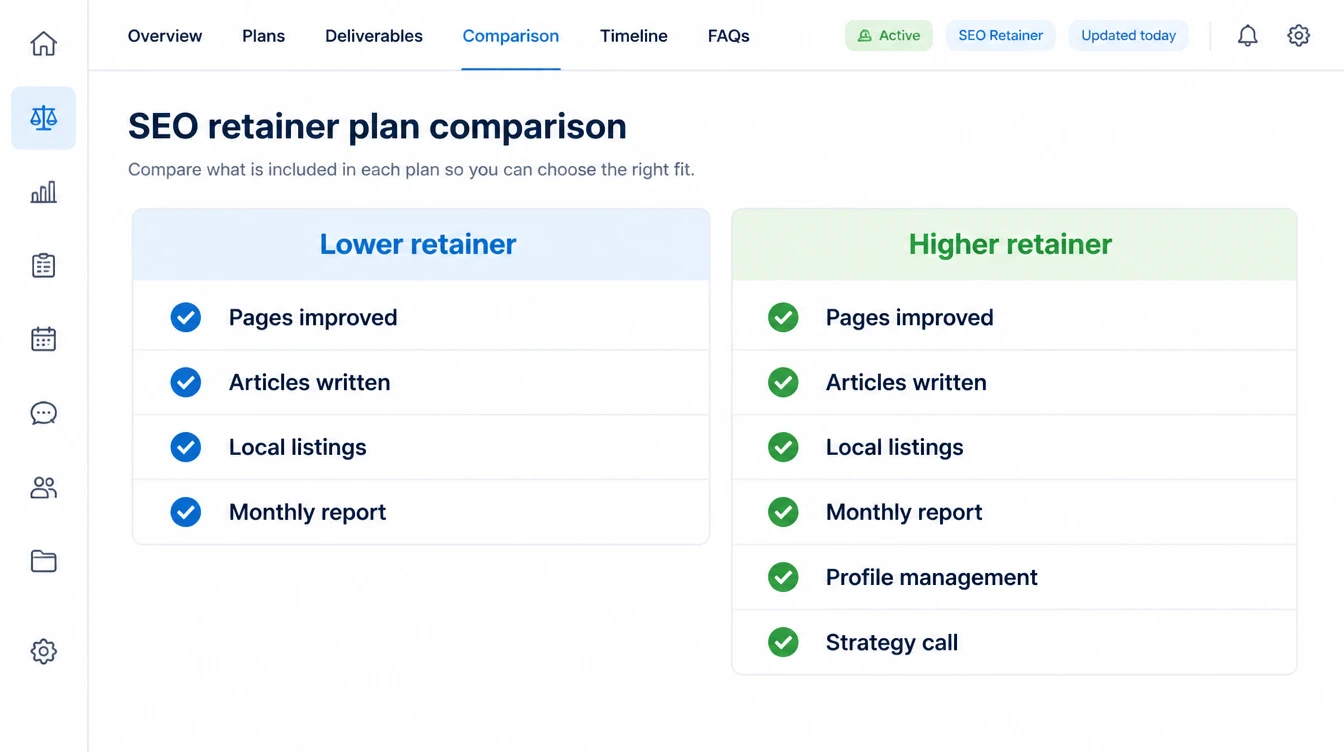Image resolution: width=1344 pixels, height=752 pixels.
Task: Click blue check beside Lower Articles written
Action: [x=185, y=382]
